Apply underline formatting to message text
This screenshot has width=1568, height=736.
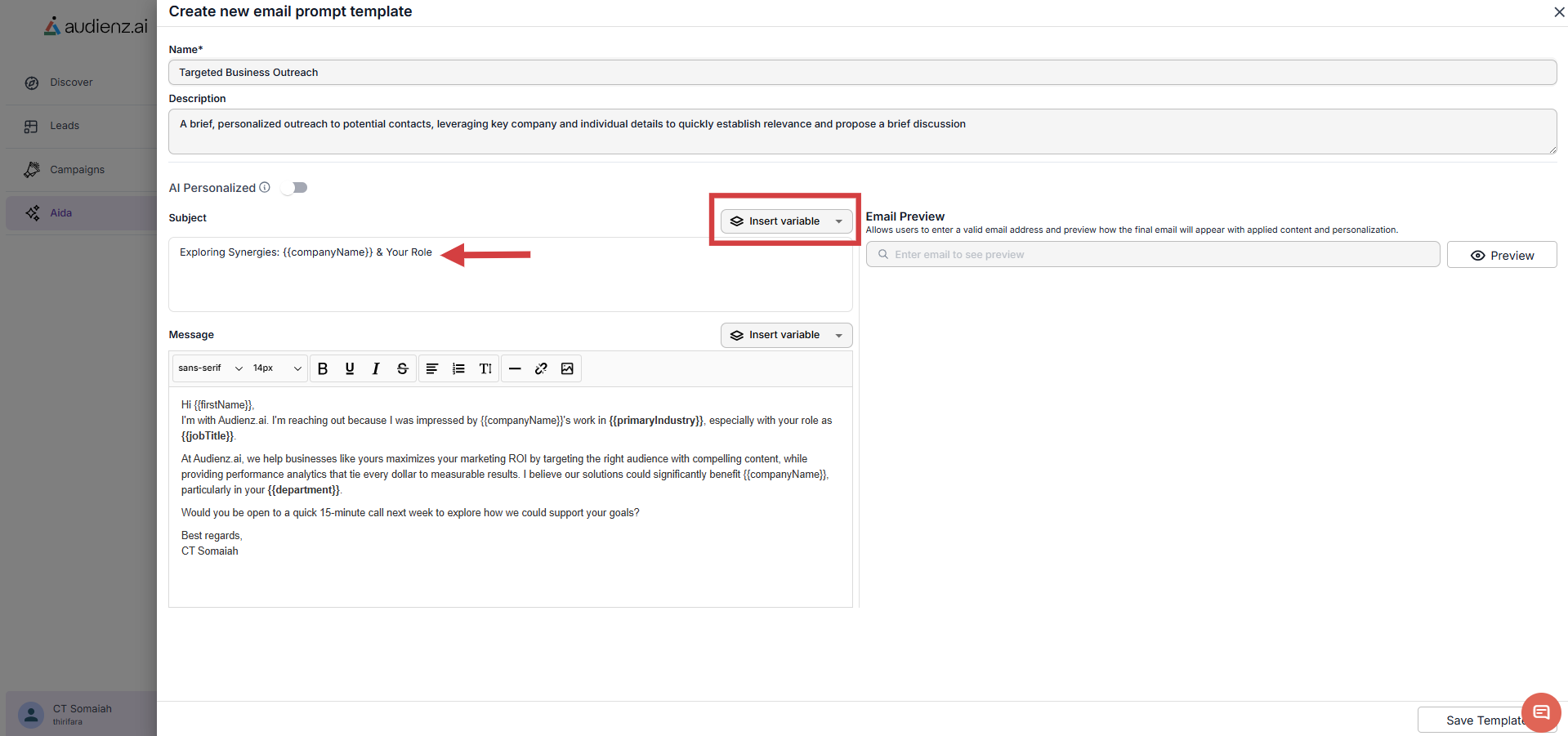pyautogui.click(x=350, y=368)
